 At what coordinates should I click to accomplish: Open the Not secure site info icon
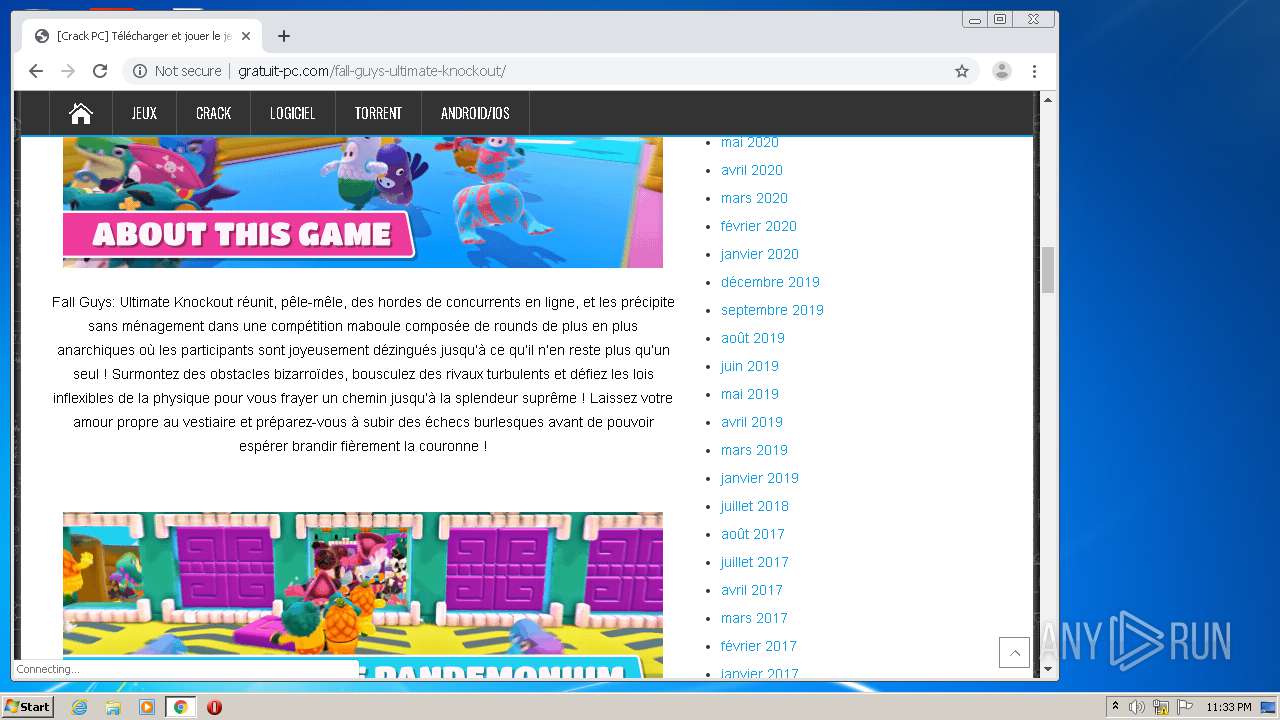pos(140,71)
